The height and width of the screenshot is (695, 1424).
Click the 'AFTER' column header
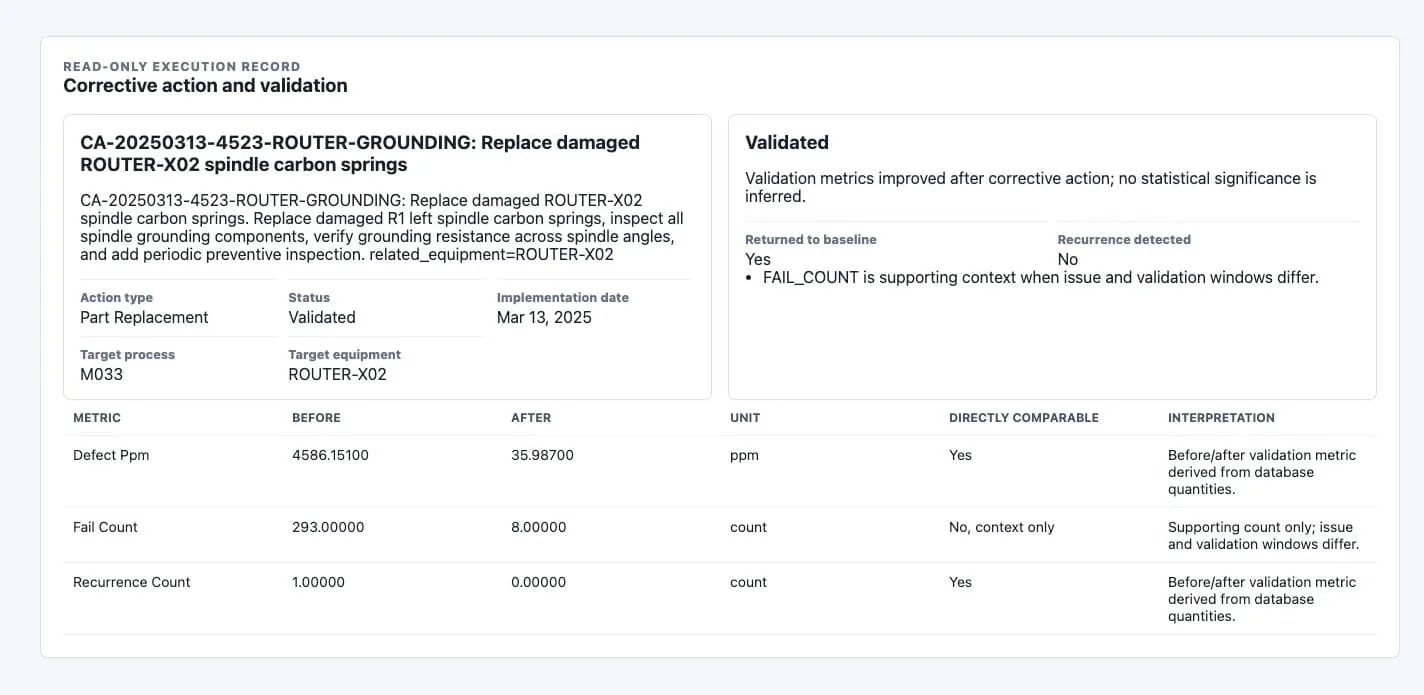click(x=531, y=418)
